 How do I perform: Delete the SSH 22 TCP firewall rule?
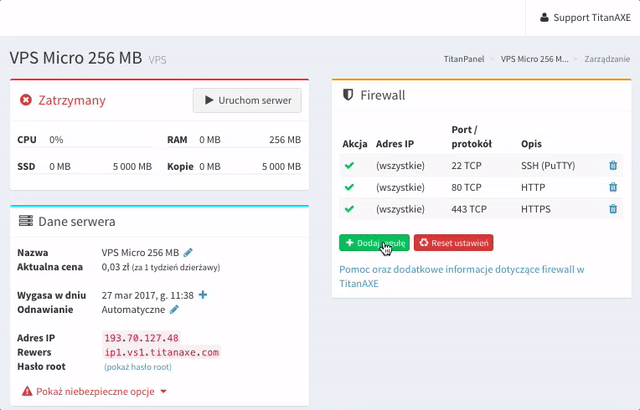click(613, 165)
